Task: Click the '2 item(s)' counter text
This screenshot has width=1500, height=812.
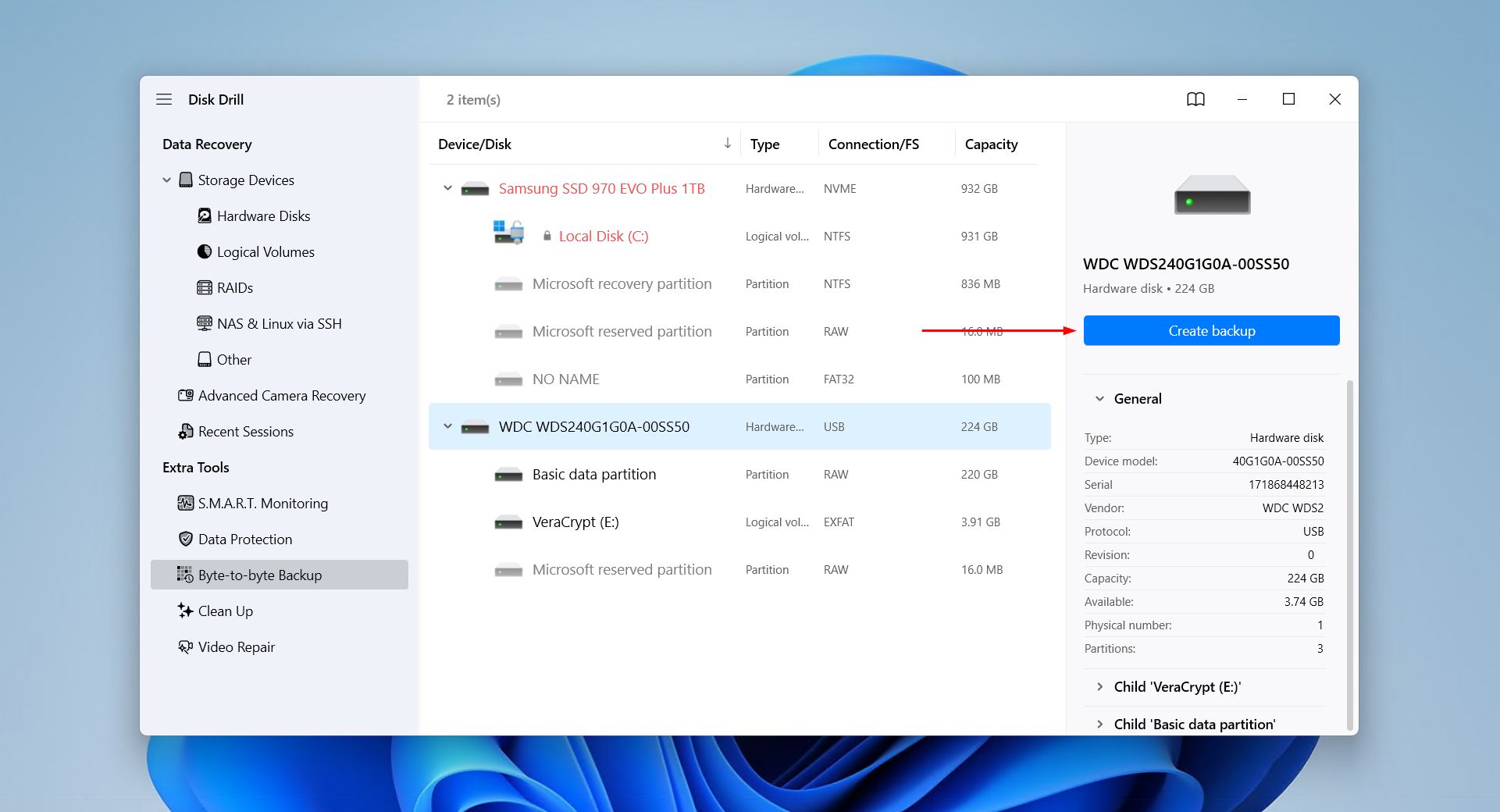Action: 473,99
